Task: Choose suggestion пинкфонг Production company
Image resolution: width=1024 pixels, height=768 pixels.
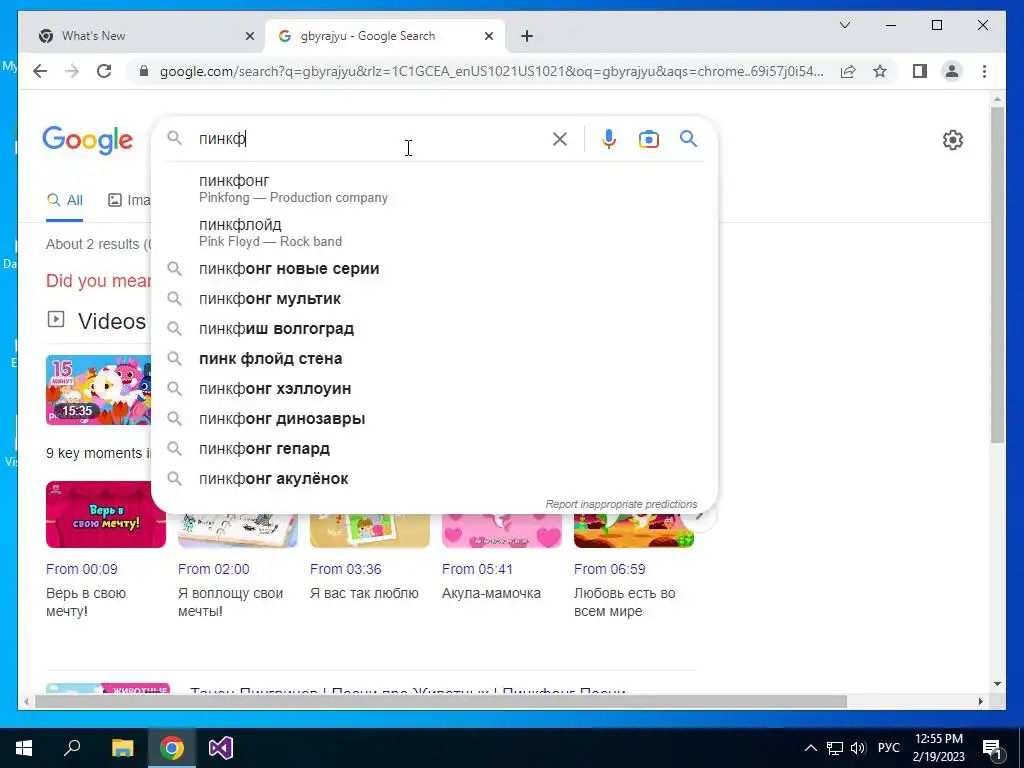Action: pyautogui.click(x=434, y=188)
